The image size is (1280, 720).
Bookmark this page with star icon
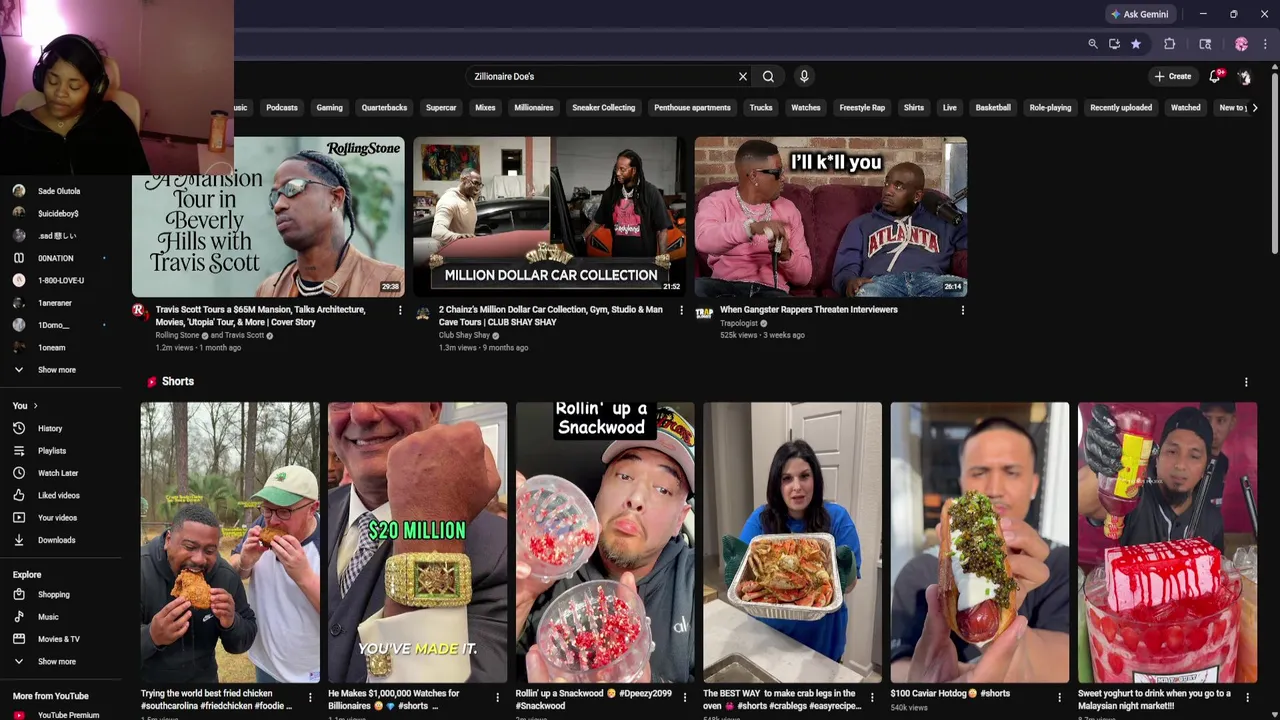(1136, 44)
